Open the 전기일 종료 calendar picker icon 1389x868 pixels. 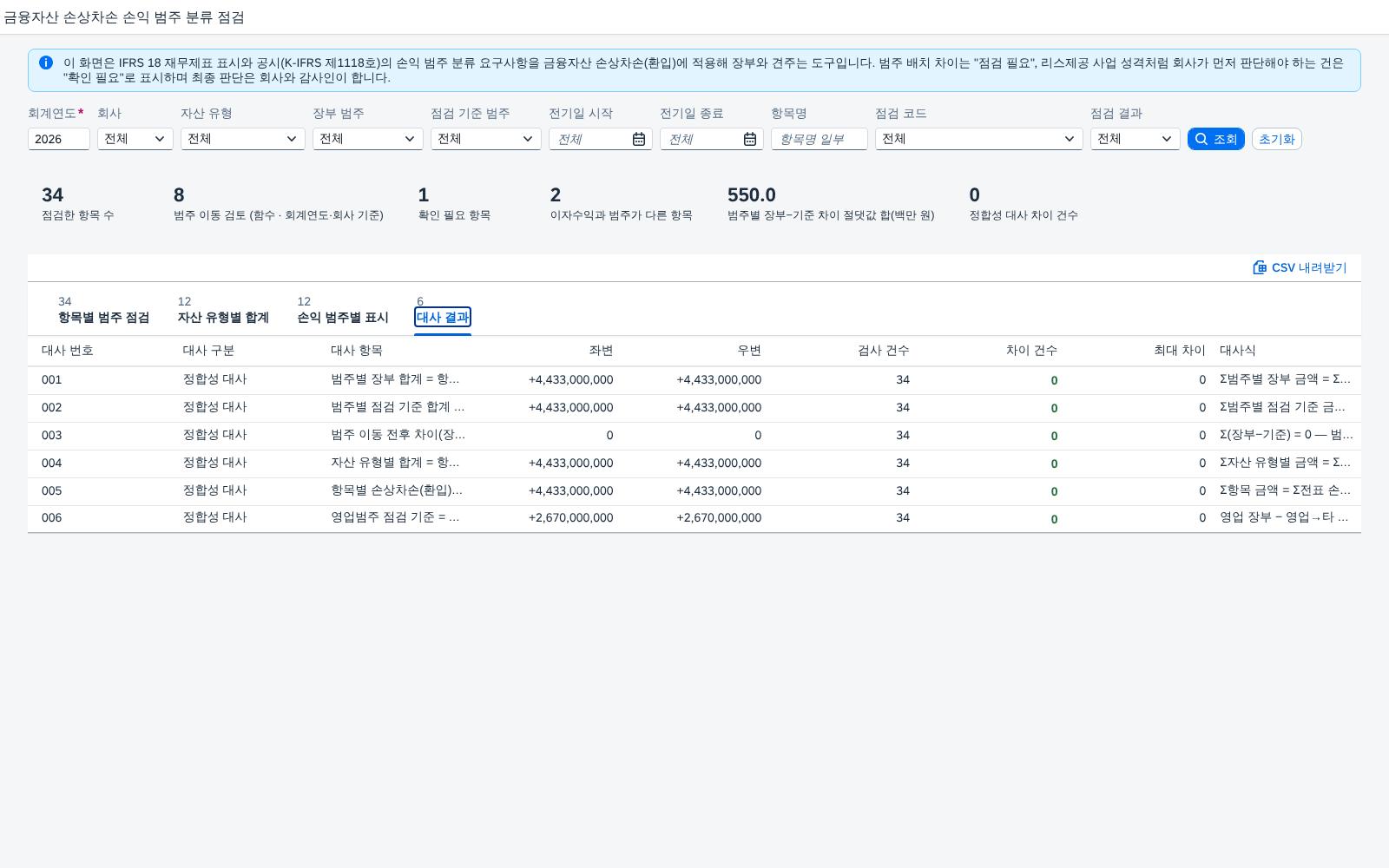pyautogui.click(x=750, y=139)
